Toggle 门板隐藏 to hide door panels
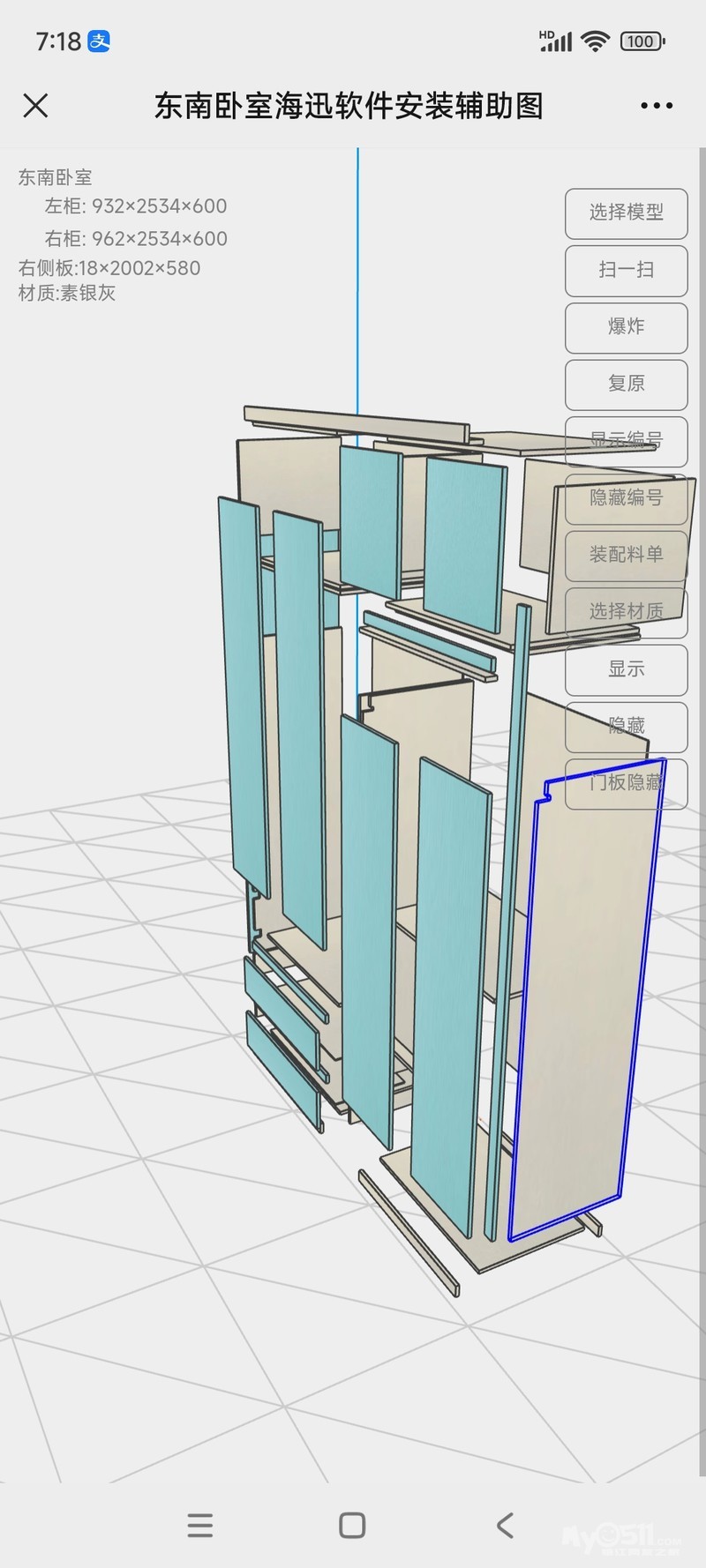This screenshot has width=706, height=1568. pyautogui.click(x=626, y=782)
